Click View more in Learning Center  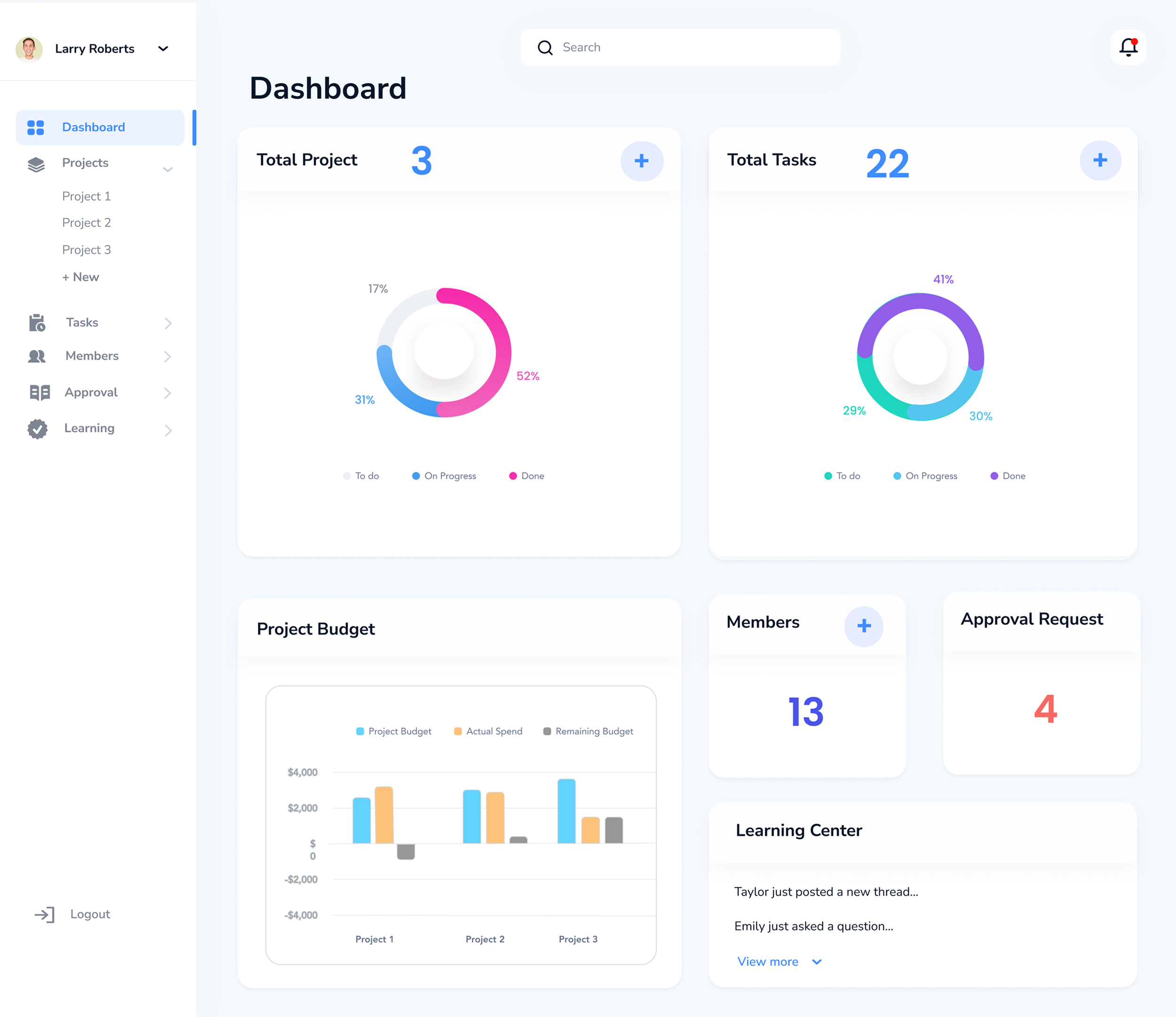767,962
